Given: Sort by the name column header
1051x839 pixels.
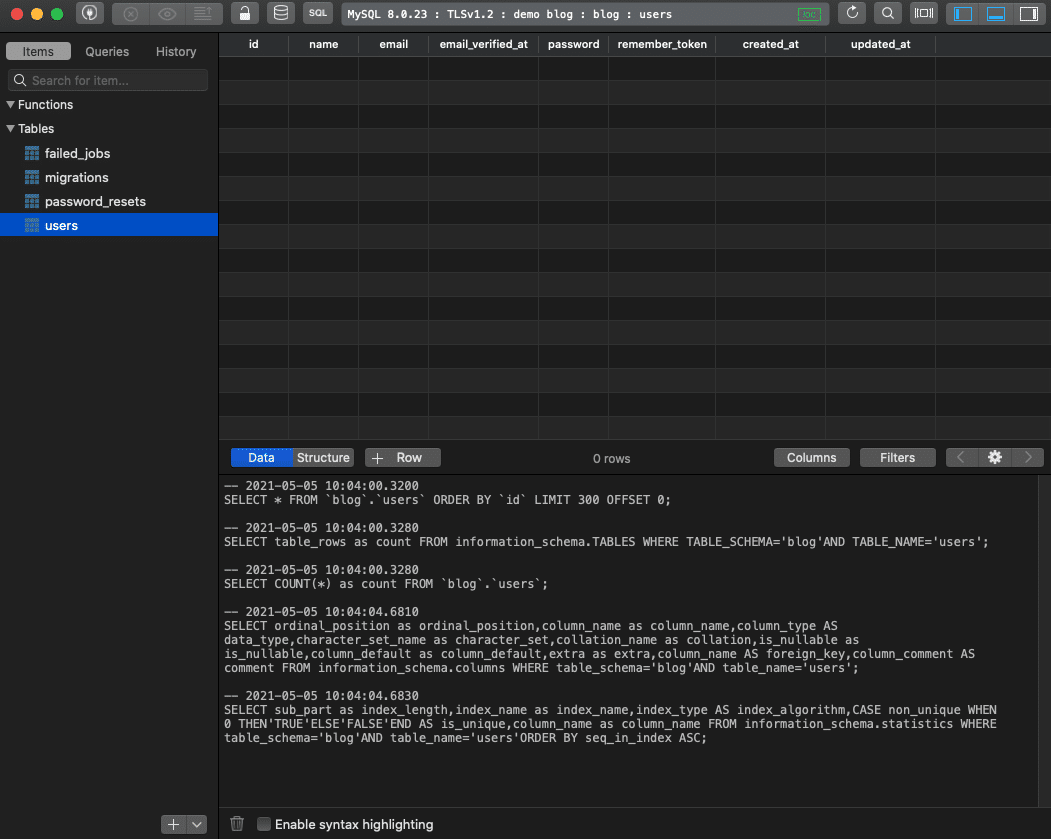Looking at the screenshot, I should [x=324, y=44].
